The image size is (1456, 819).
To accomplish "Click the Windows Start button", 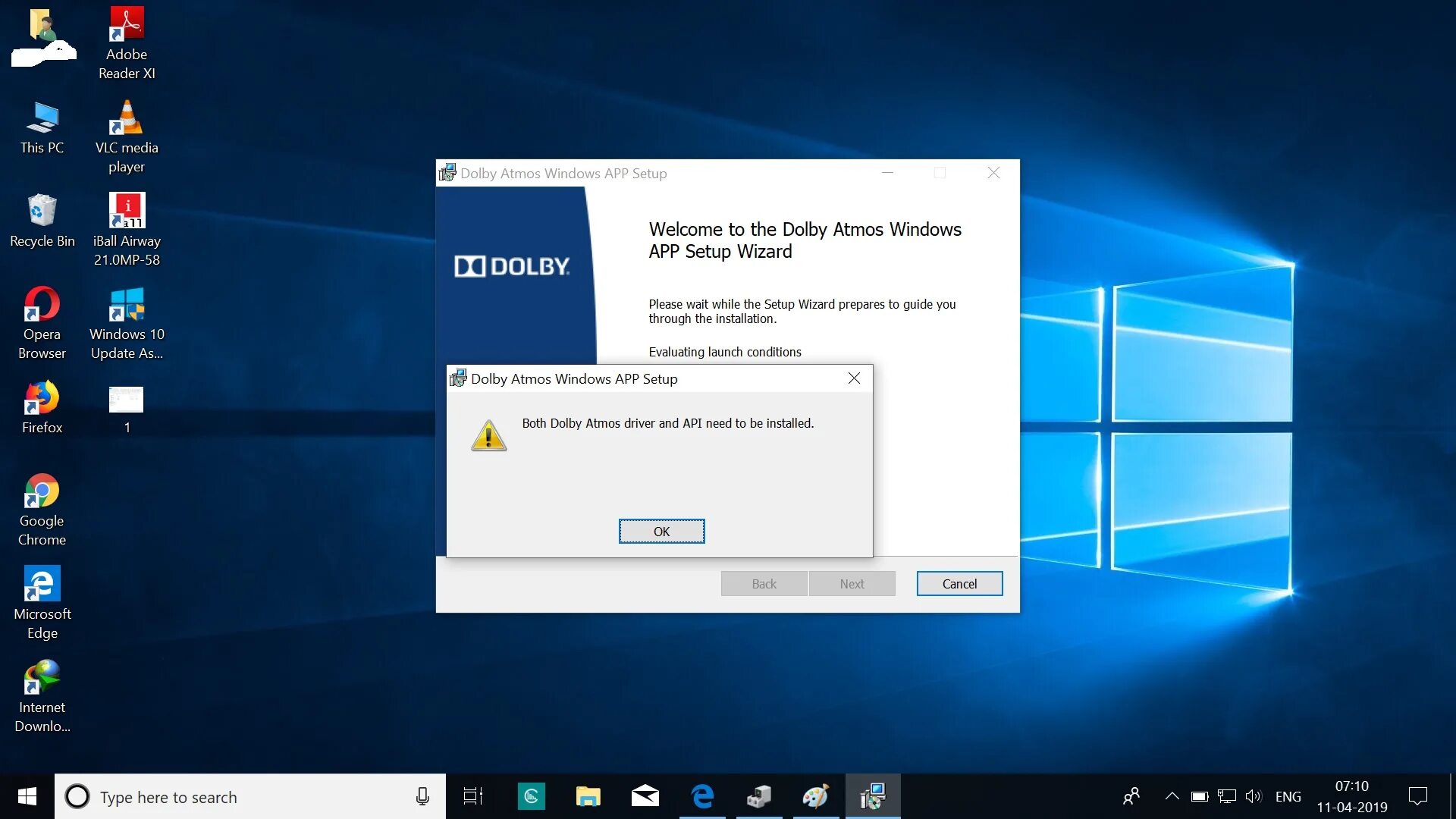I will click(x=27, y=796).
